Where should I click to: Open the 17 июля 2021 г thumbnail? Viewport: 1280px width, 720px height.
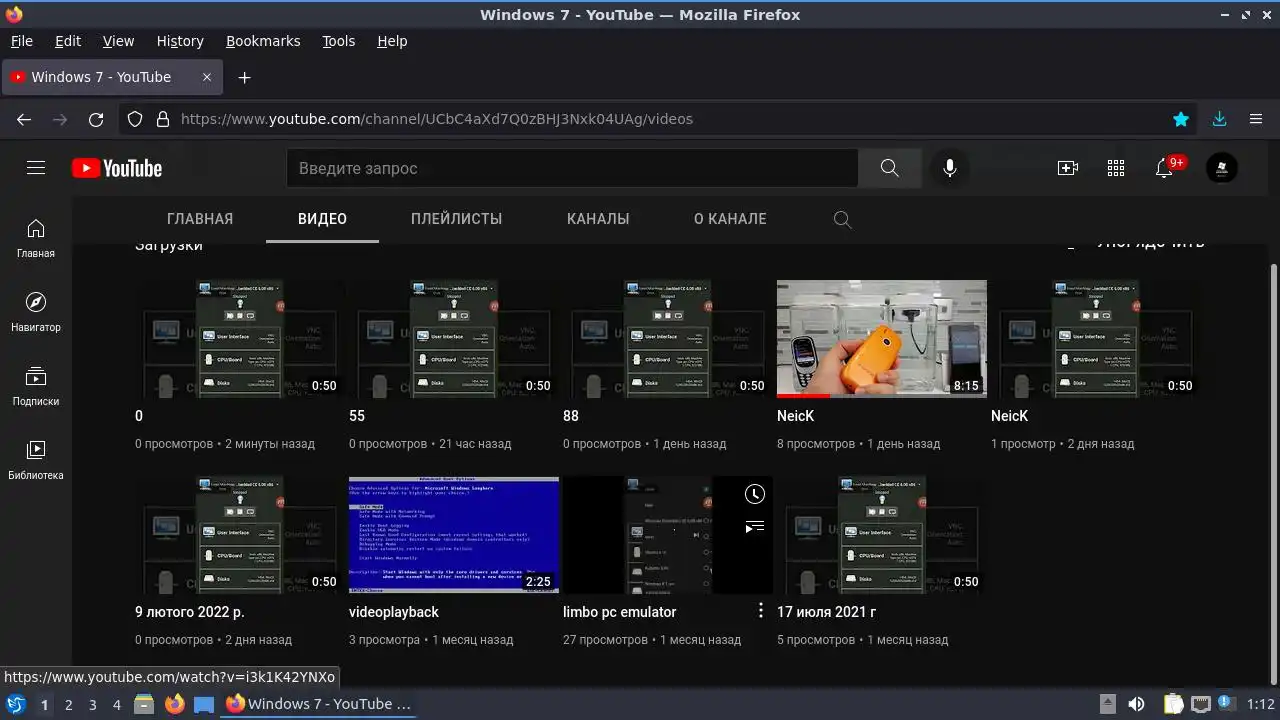pos(882,535)
